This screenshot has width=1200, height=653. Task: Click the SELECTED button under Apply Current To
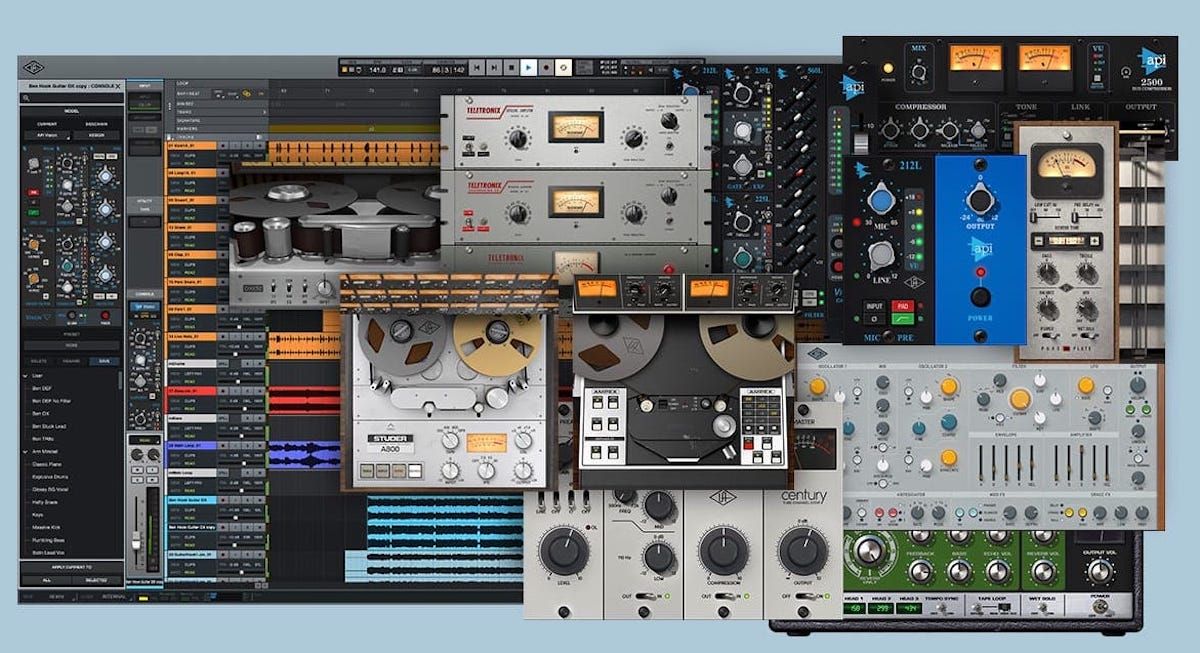pyautogui.click(x=96, y=579)
